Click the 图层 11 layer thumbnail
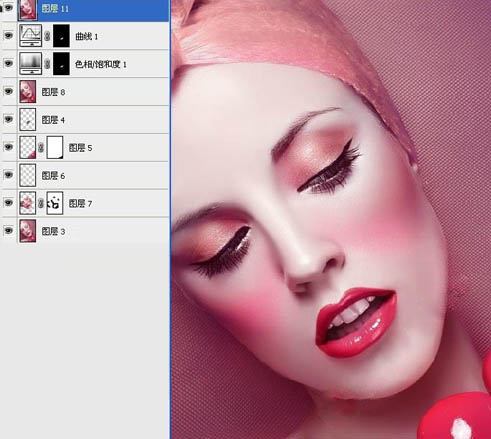491x439 pixels. click(x=28, y=9)
